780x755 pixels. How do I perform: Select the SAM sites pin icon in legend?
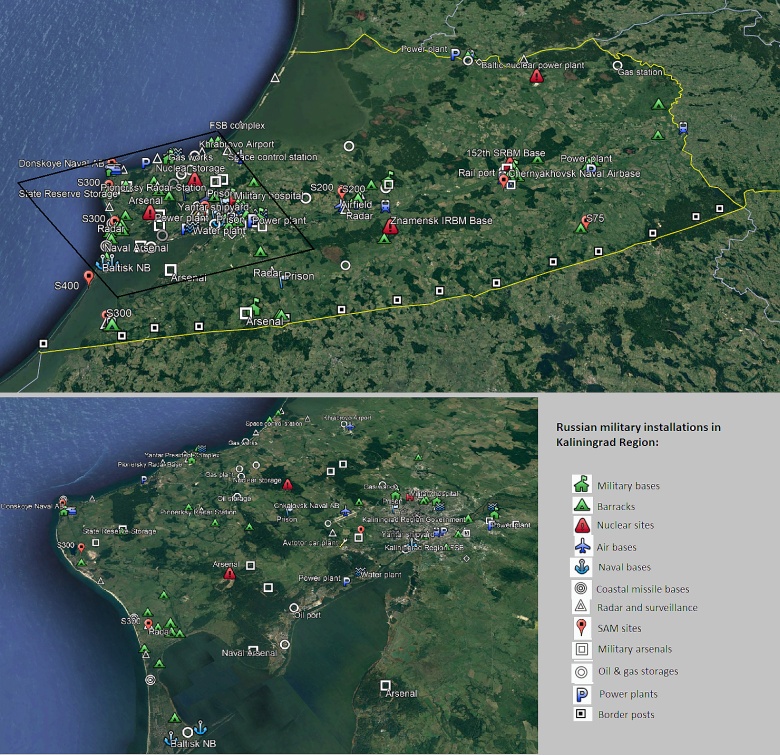pos(579,628)
